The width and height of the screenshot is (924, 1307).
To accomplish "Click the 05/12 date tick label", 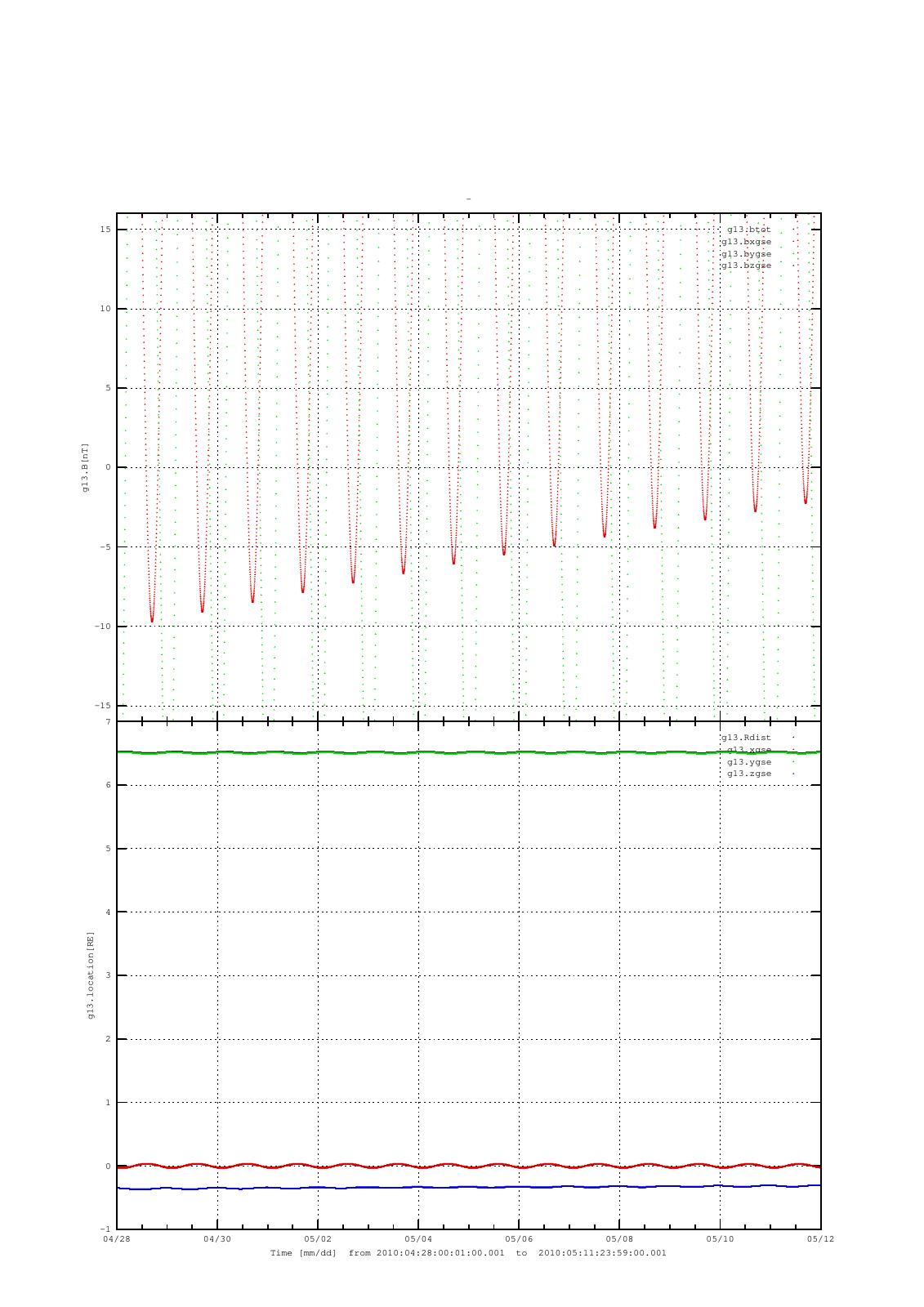I will (x=820, y=1239).
